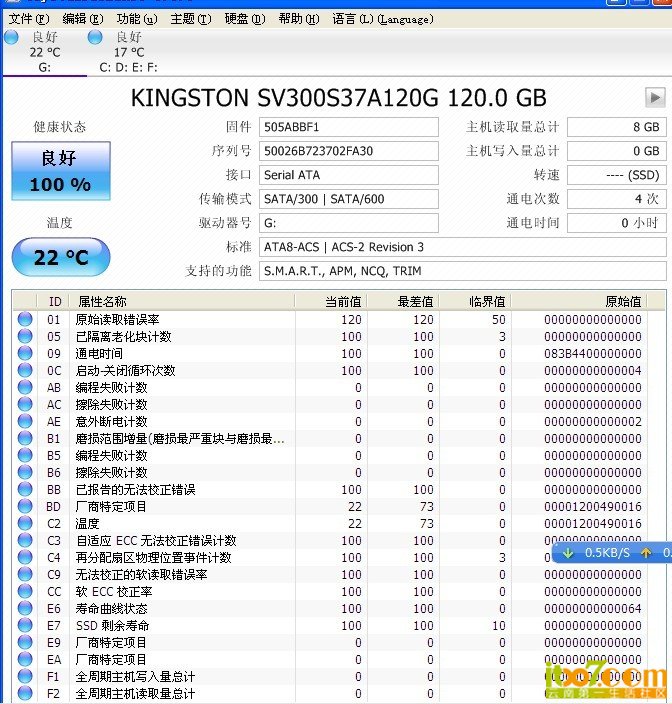
Task: Click status icon of row E7 SSD 剩余寿命
Action: point(25,625)
